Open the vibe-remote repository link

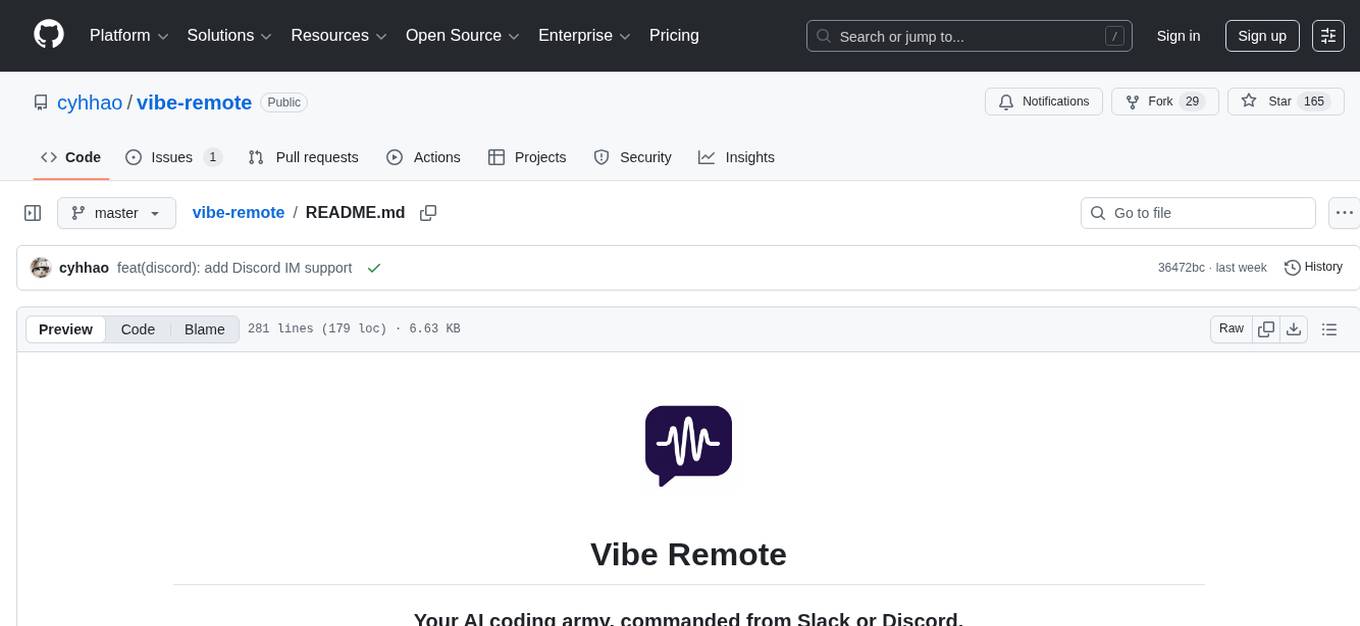pyautogui.click(x=194, y=102)
